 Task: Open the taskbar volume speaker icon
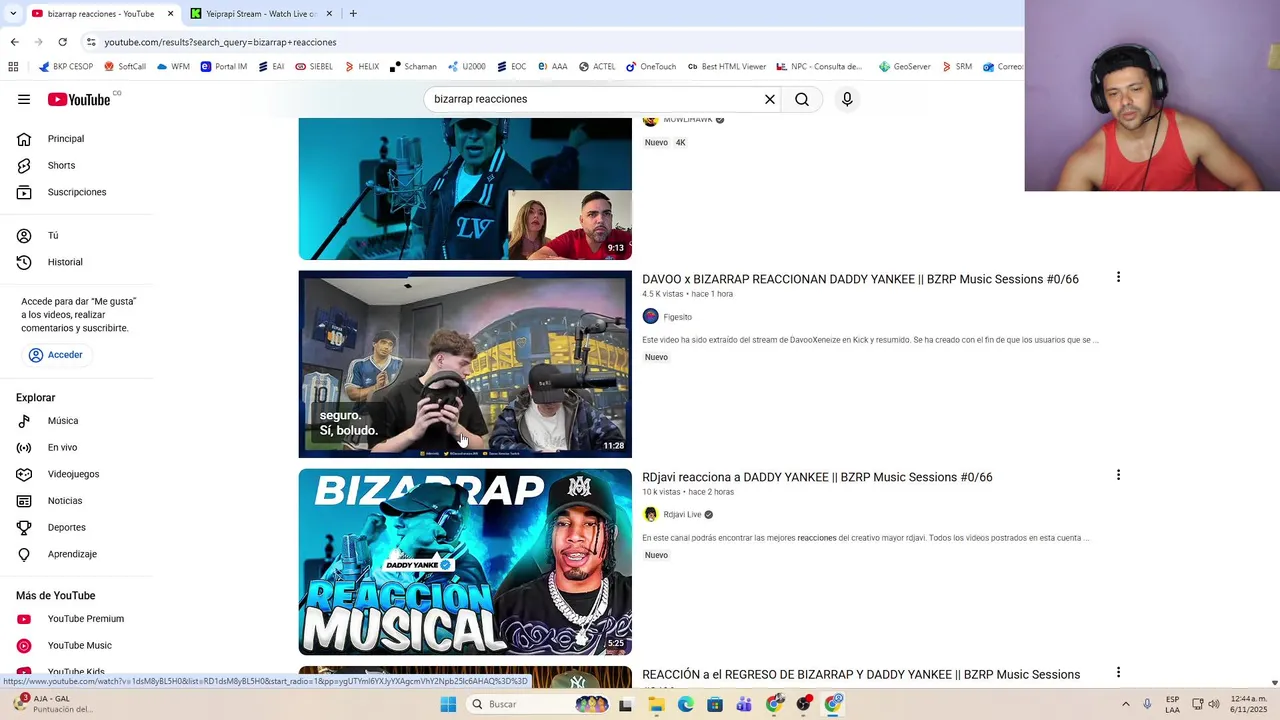1214,704
